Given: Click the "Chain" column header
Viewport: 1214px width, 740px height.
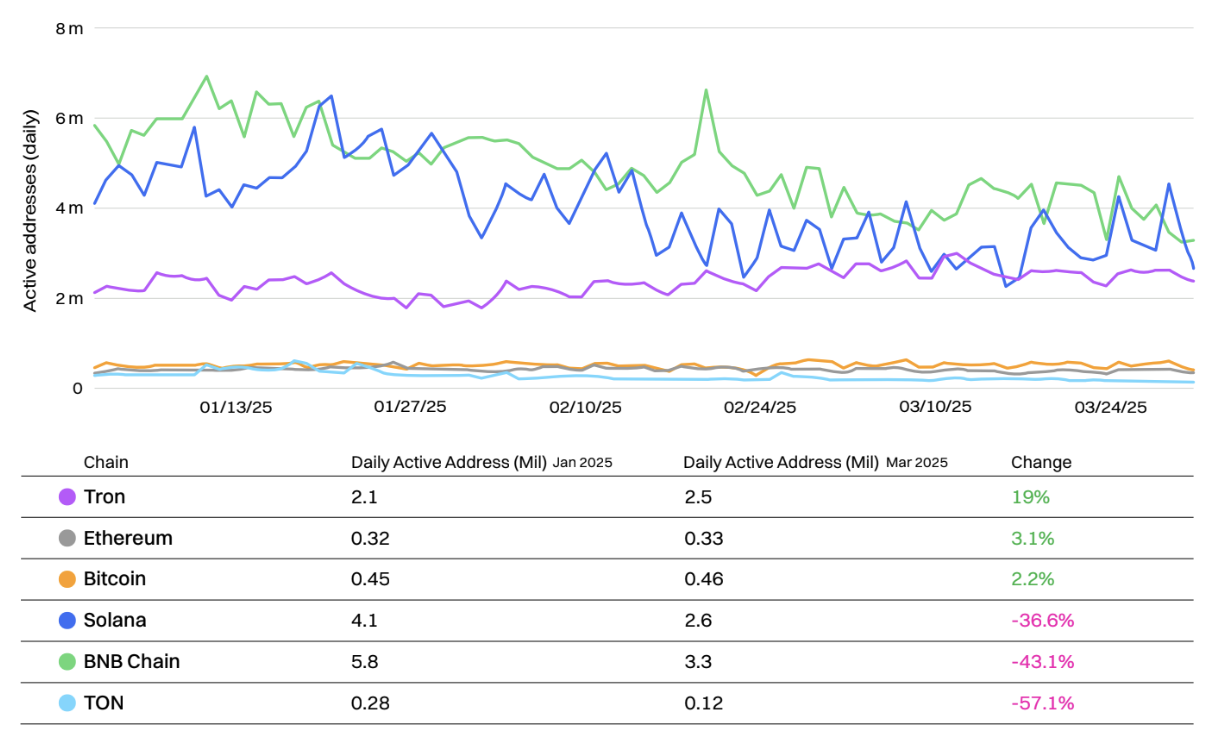Looking at the screenshot, I should click(106, 462).
